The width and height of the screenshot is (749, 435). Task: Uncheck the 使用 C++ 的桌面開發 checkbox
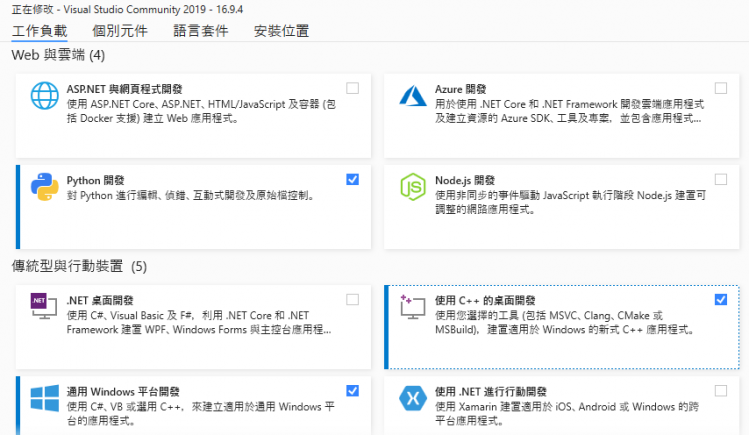coord(721,299)
